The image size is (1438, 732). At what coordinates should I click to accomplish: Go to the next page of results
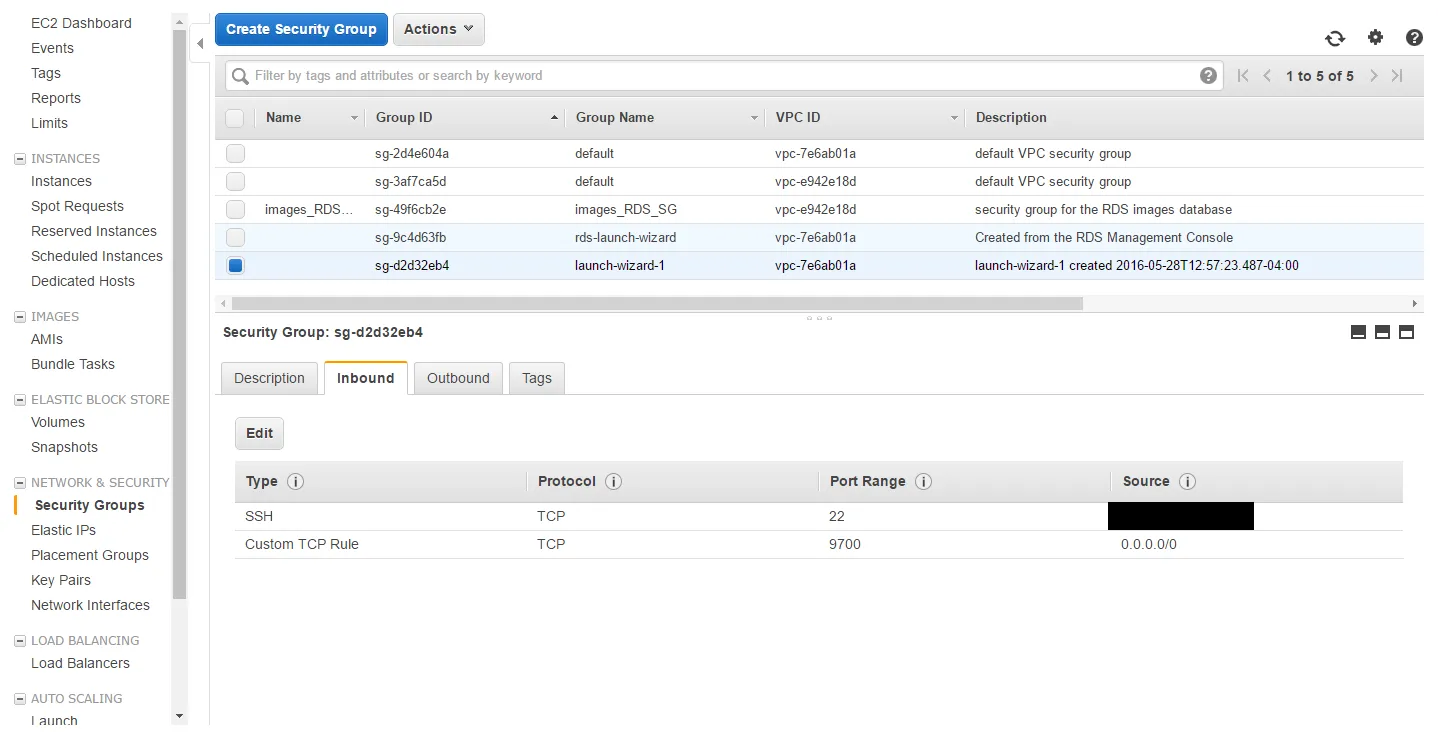click(1374, 76)
